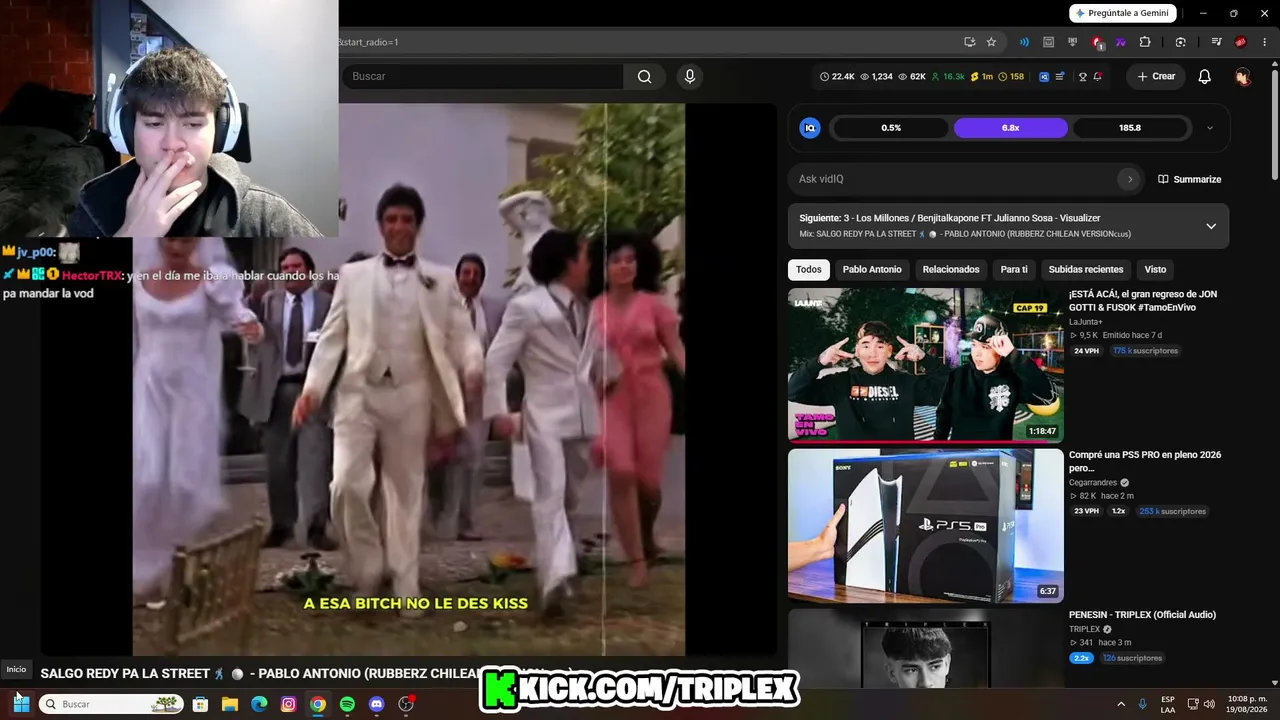Click the red extension icon with badge 1
The height and width of the screenshot is (720, 1280).
(x=1098, y=42)
